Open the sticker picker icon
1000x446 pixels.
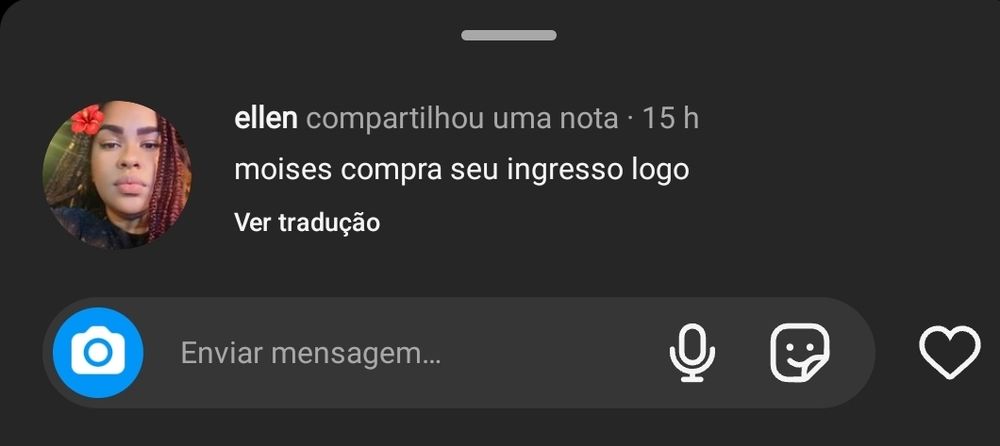pos(800,352)
